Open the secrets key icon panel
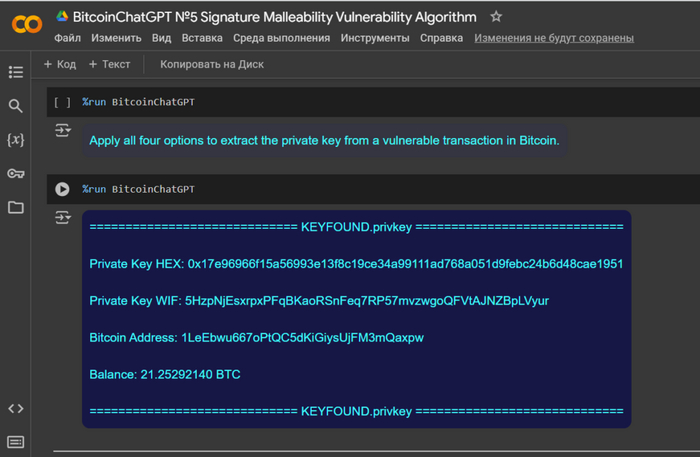Image resolution: width=700 pixels, height=457 pixels. pos(15,174)
